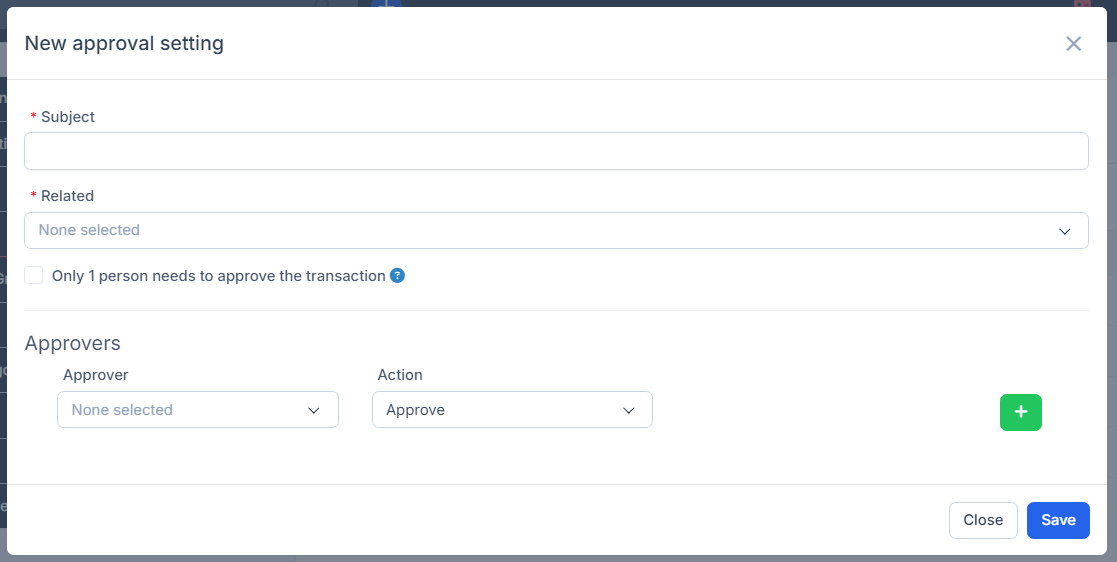This screenshot has width=1117, height=562.
Task: Click the Approvers section heading
Action: (73, 343)
